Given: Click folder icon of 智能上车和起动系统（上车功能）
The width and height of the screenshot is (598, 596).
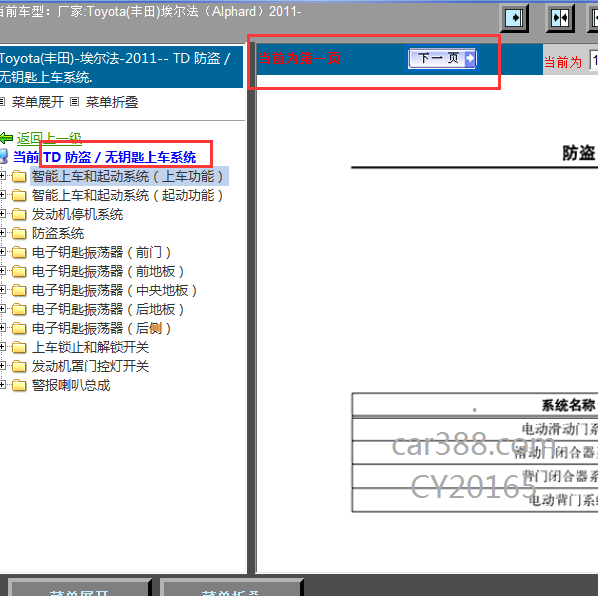Looking at the screenshot, I should 19,176.
